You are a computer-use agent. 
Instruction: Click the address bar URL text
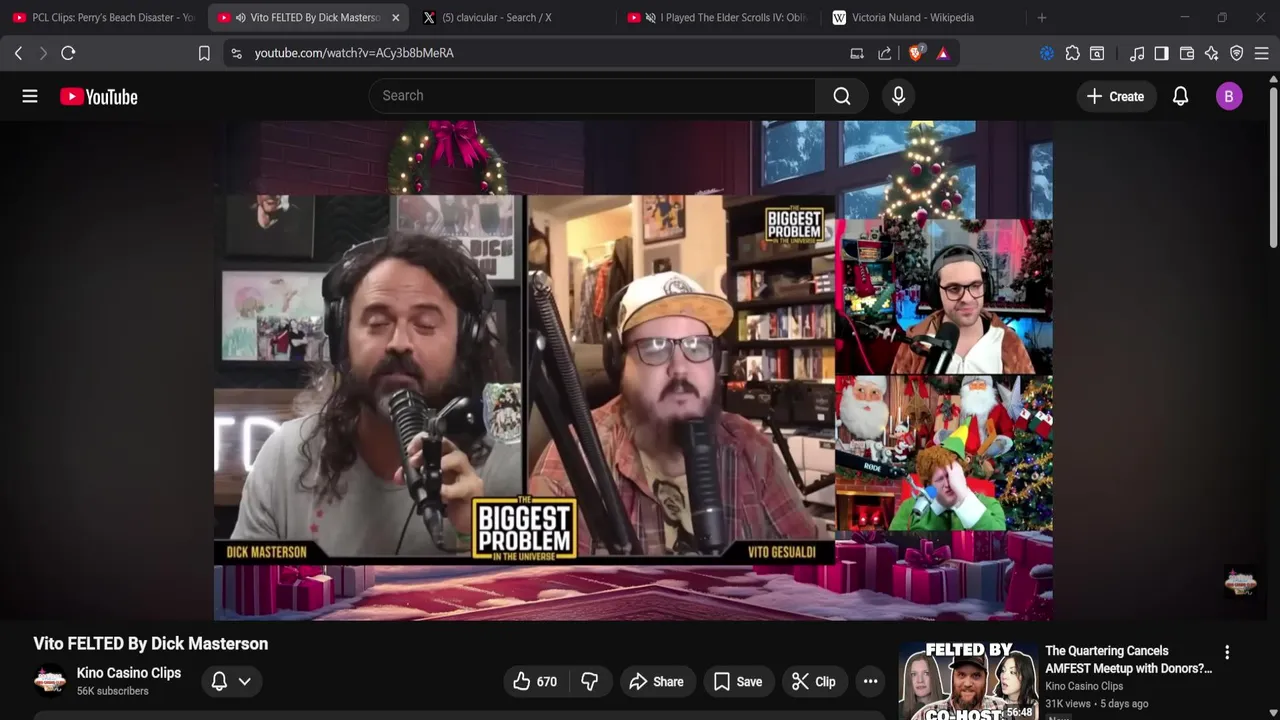click(354, 53)
